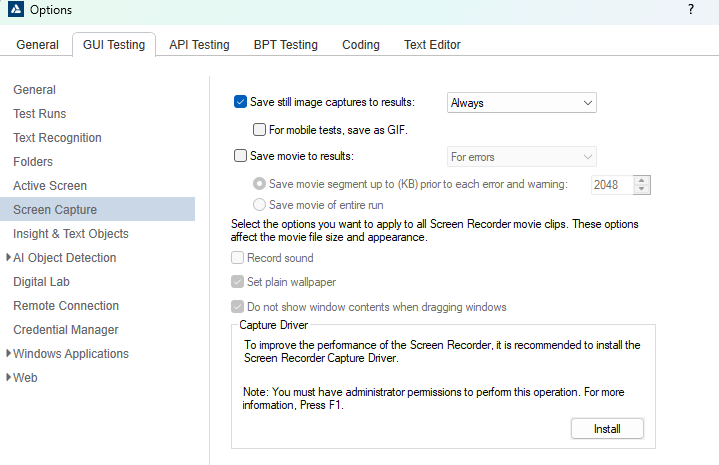This screenshot has width=719, height=465.
Task: Decrease movie segment size with down arrow
Action: click(642, 189)
